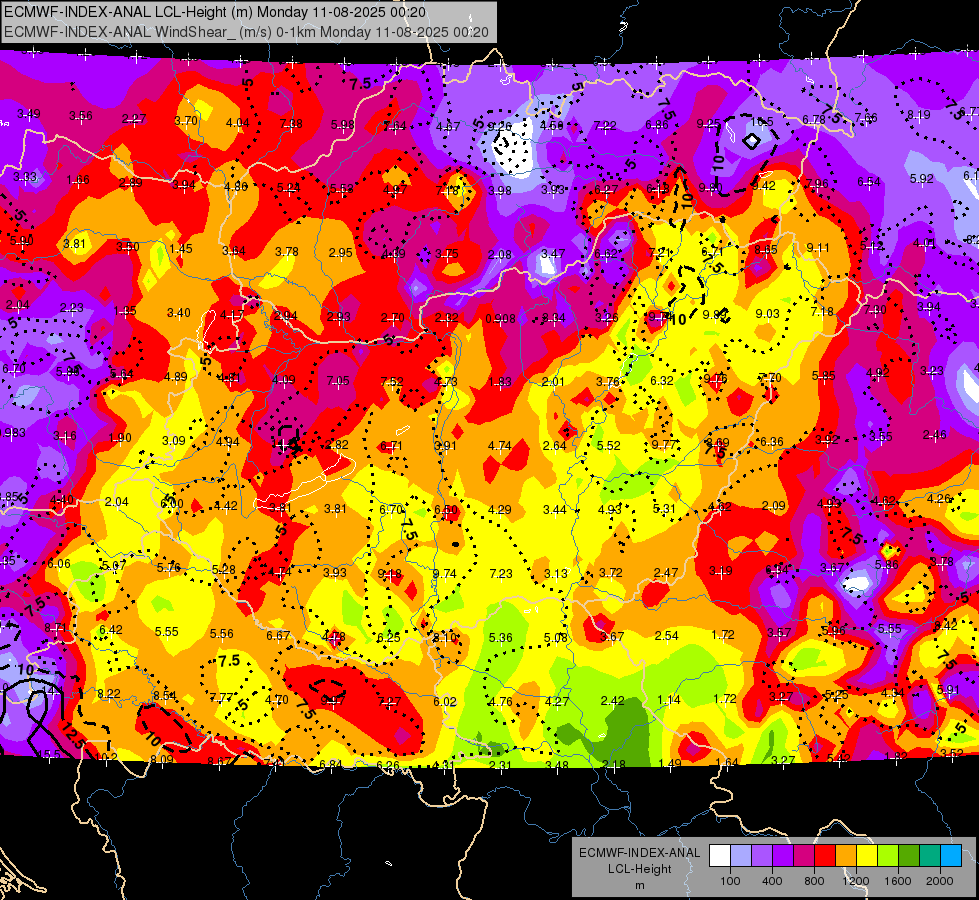
Task: Click the grid value 9.11 on the map
Action: 818,248
